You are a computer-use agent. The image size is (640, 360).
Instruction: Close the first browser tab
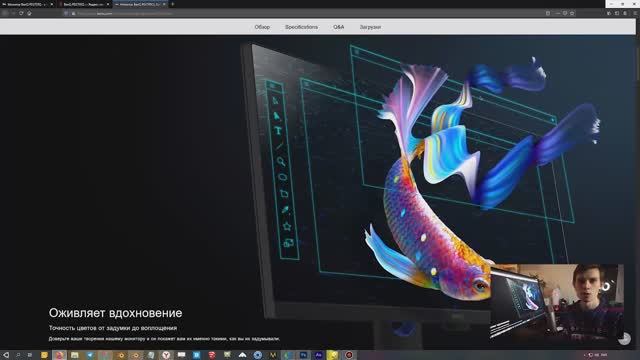[52, 4]
